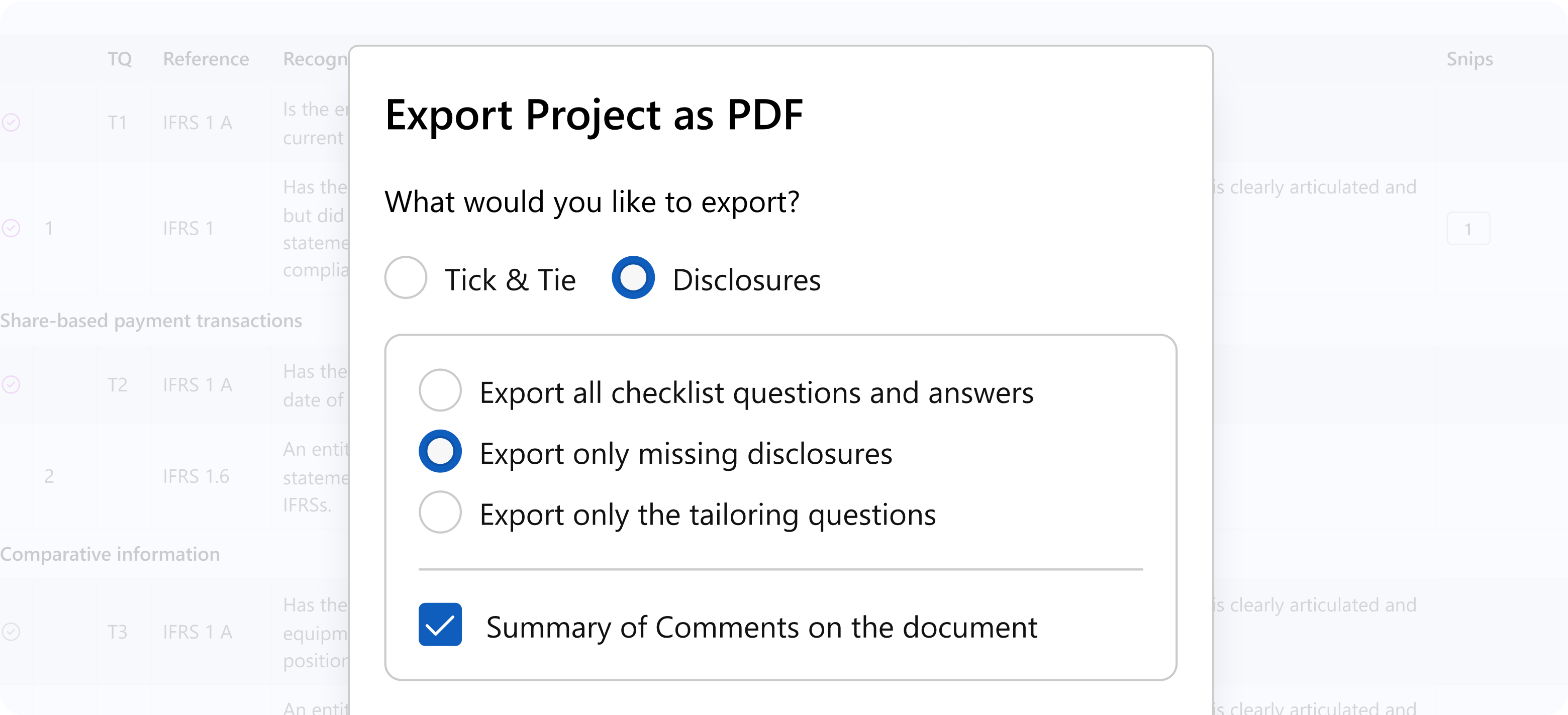Screen dimensions: 1568x715
Task: Click the TQ column header
Action: (x=119, y=59)
